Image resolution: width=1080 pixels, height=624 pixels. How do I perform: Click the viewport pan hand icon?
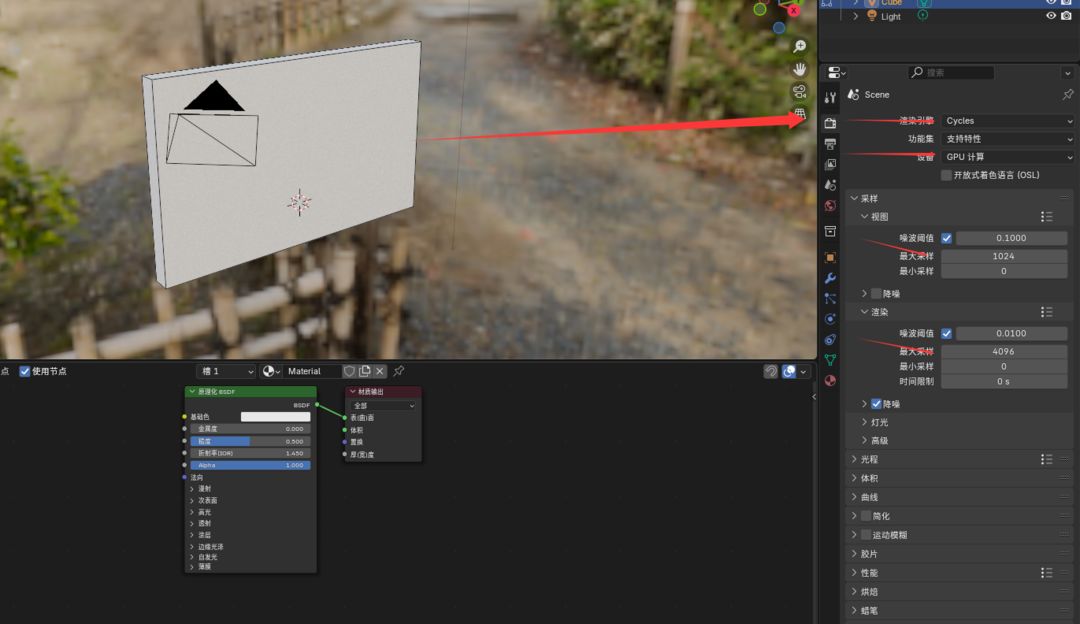[799, 69]
